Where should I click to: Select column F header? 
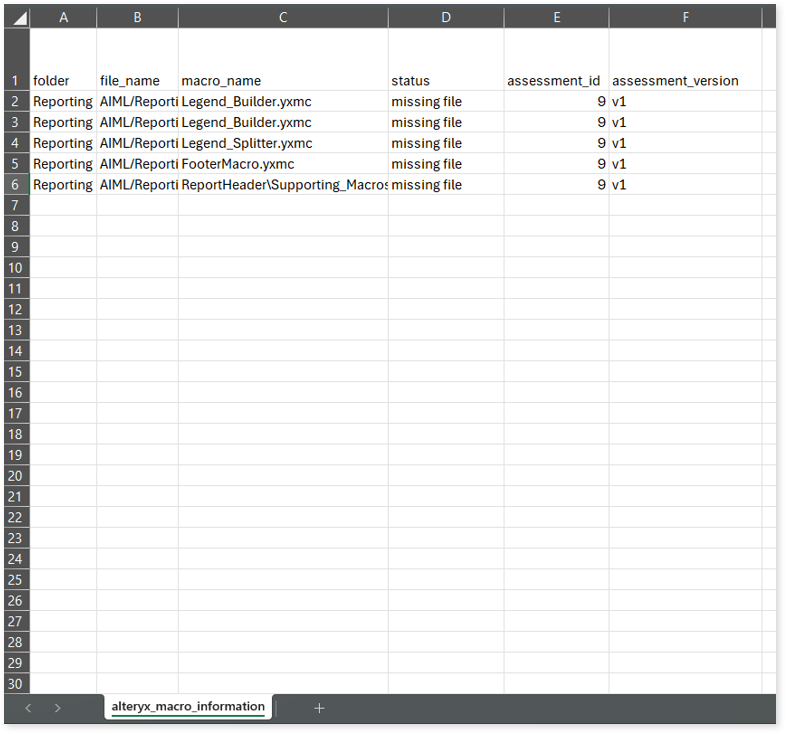685,18
